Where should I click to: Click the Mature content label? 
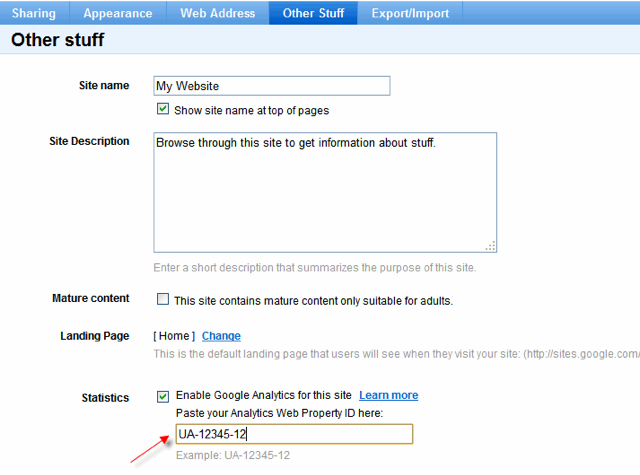[91, 298]
